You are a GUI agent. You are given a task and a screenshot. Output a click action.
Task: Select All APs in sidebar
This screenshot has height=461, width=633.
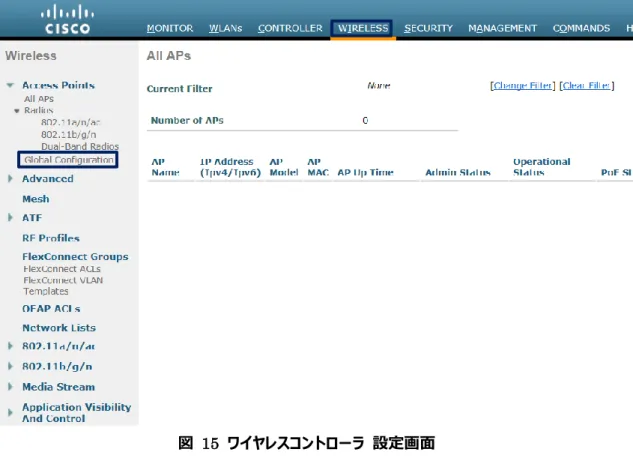(x=39, y=99)
